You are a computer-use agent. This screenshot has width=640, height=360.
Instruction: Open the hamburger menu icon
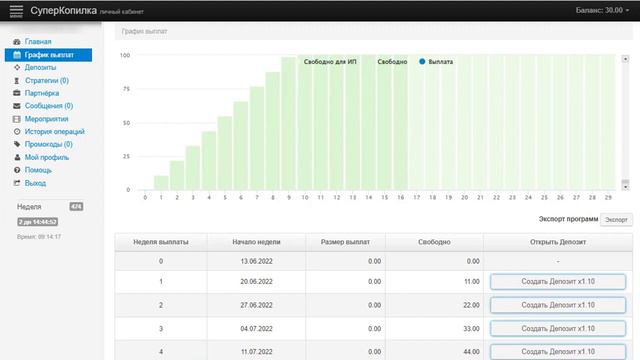[16, 11]
